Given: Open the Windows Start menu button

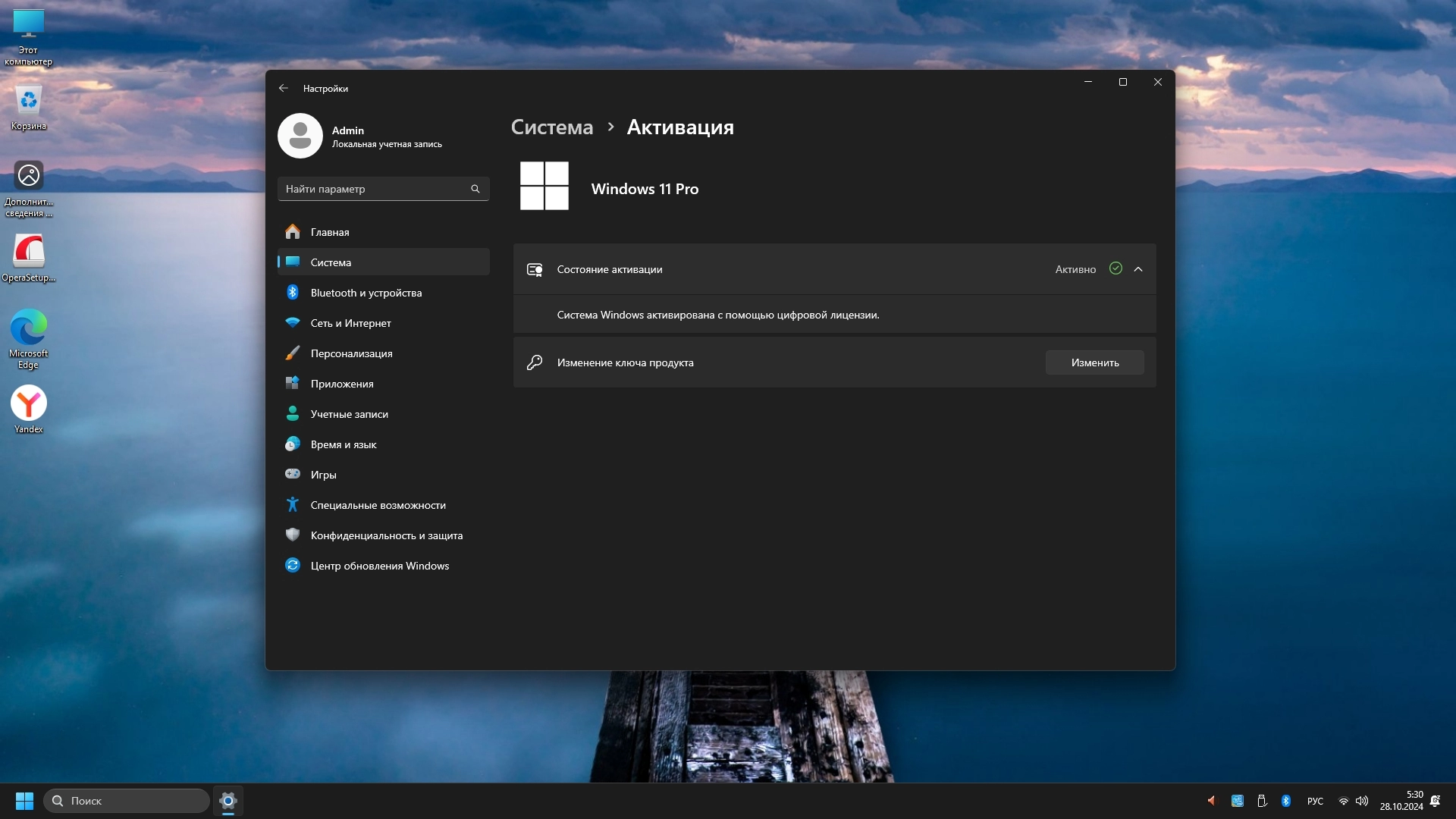Looking at the screenshot, I should pyautogui.click(x=24, y=801).
